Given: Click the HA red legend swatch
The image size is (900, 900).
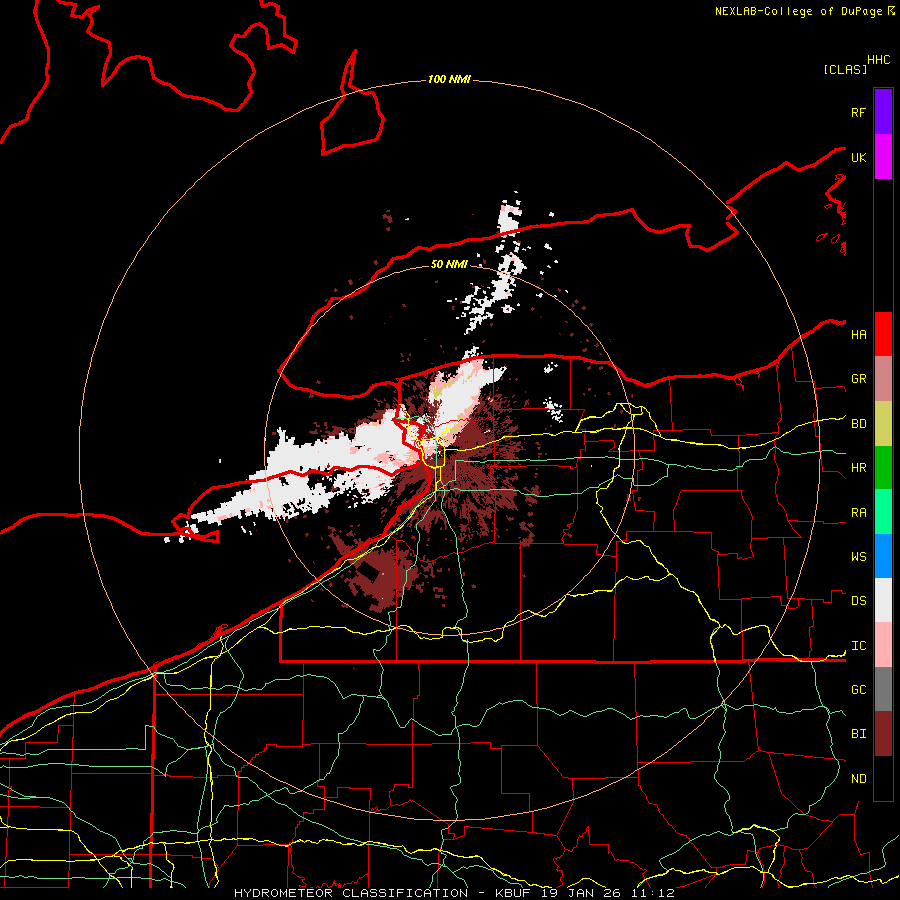Looking at the screenshot, I should tap(883, 334).
